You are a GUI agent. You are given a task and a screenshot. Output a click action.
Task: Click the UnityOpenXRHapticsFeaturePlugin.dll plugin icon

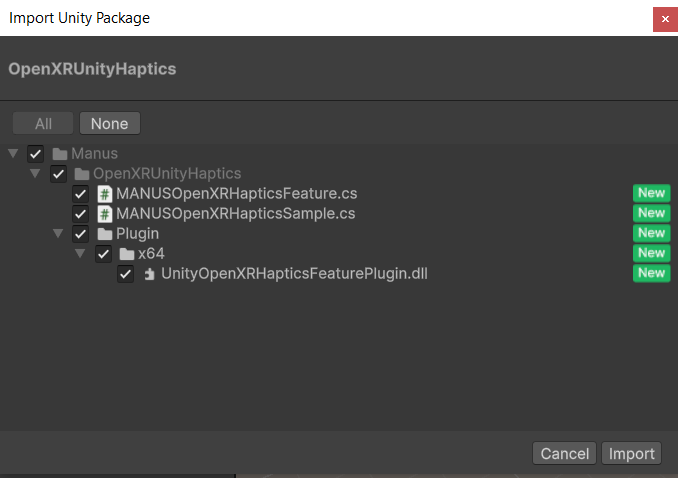click(x=148, y=274)
